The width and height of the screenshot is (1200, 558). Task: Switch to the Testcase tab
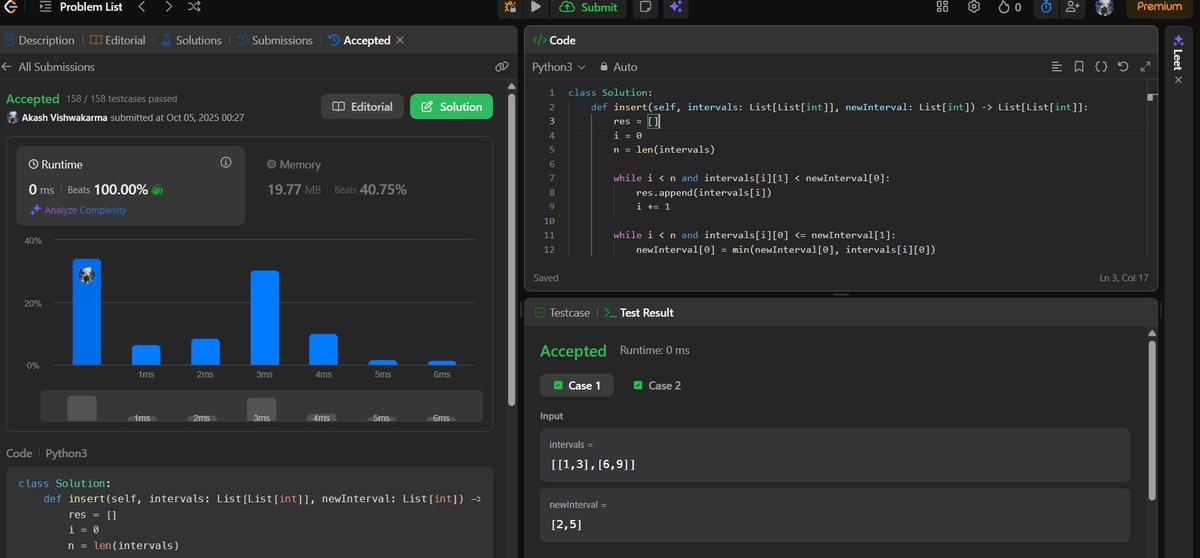click(561, 313)
